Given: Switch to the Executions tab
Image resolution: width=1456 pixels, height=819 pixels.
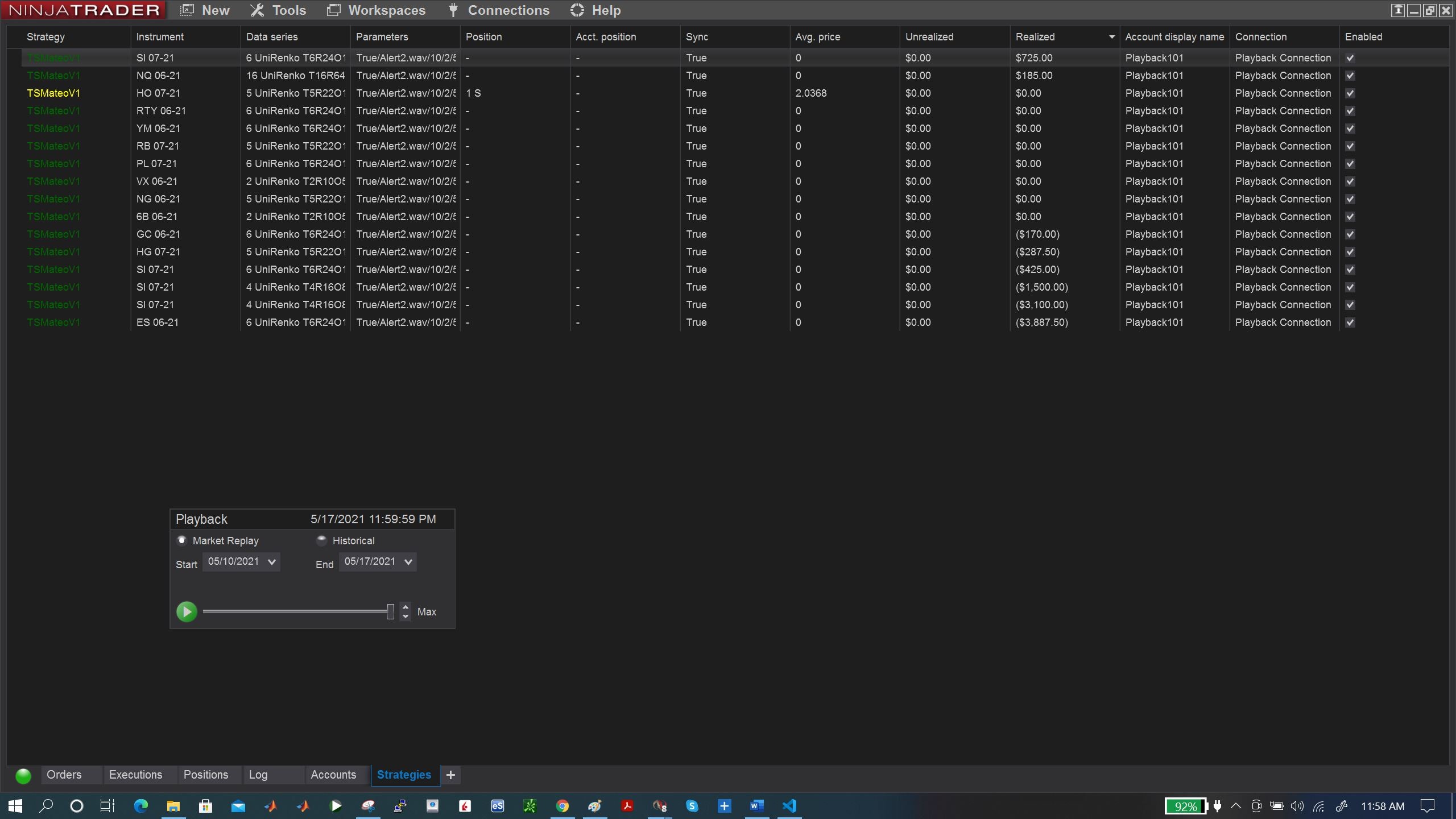Looking at the screenshot, I should [135, 775].
